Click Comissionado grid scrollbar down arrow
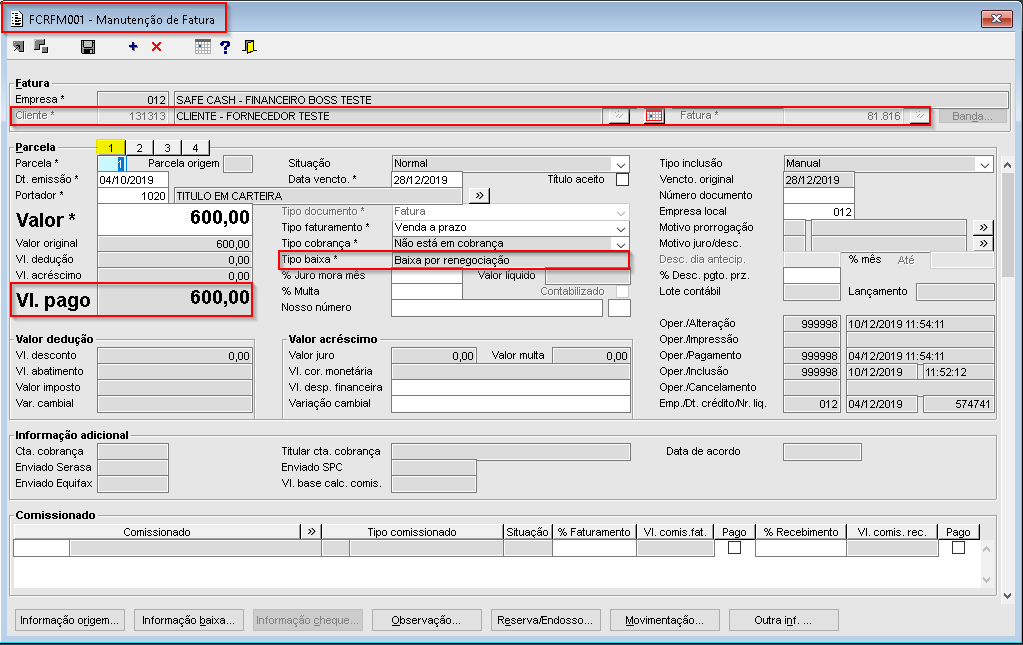Screen dimensions: 1023x645 click(x=986, y=580)
